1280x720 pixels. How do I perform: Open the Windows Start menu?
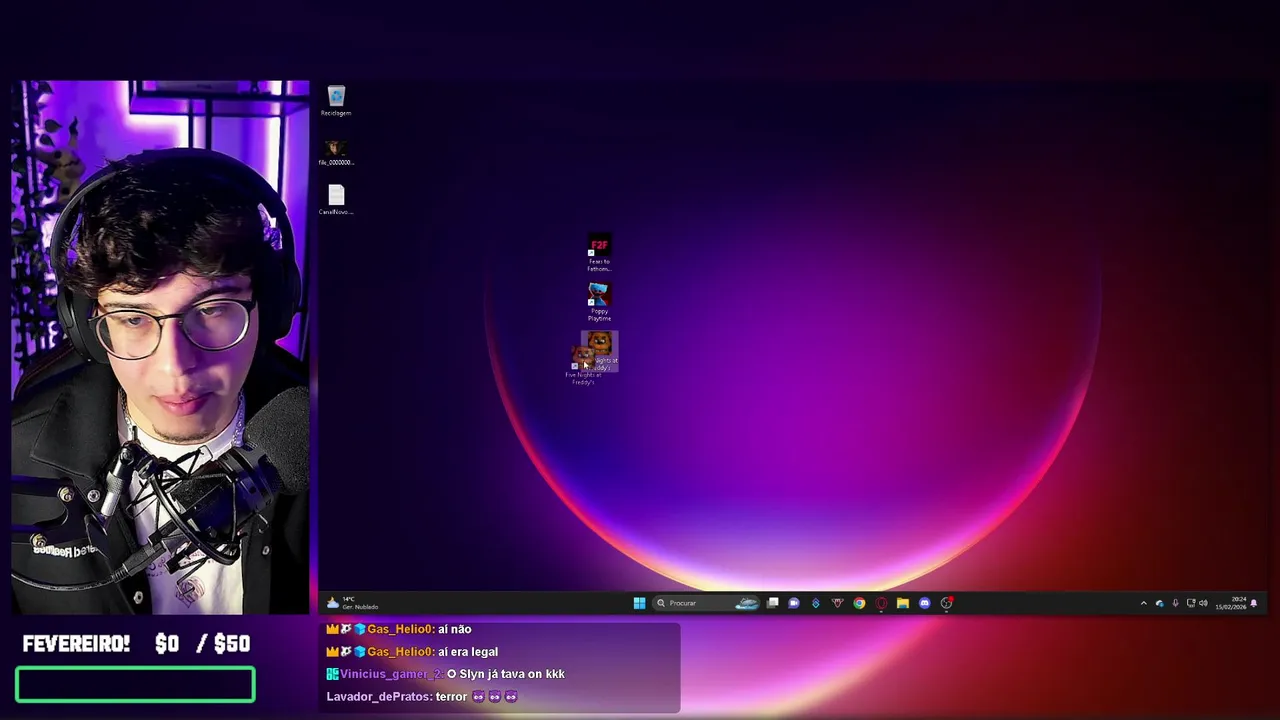(x=640, y=603)
